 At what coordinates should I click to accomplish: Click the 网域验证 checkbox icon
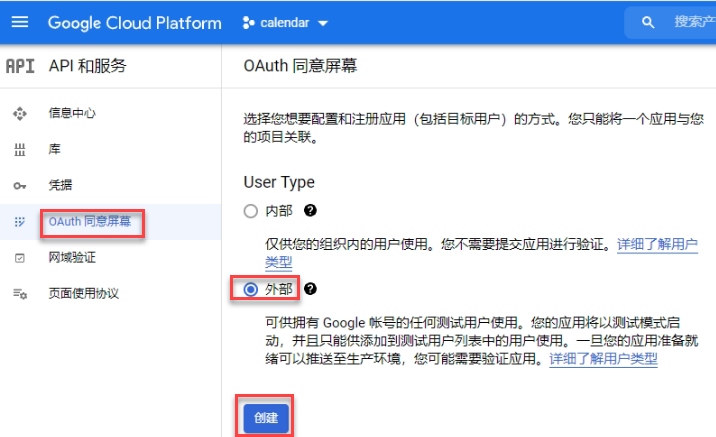[x=20, y=258]
